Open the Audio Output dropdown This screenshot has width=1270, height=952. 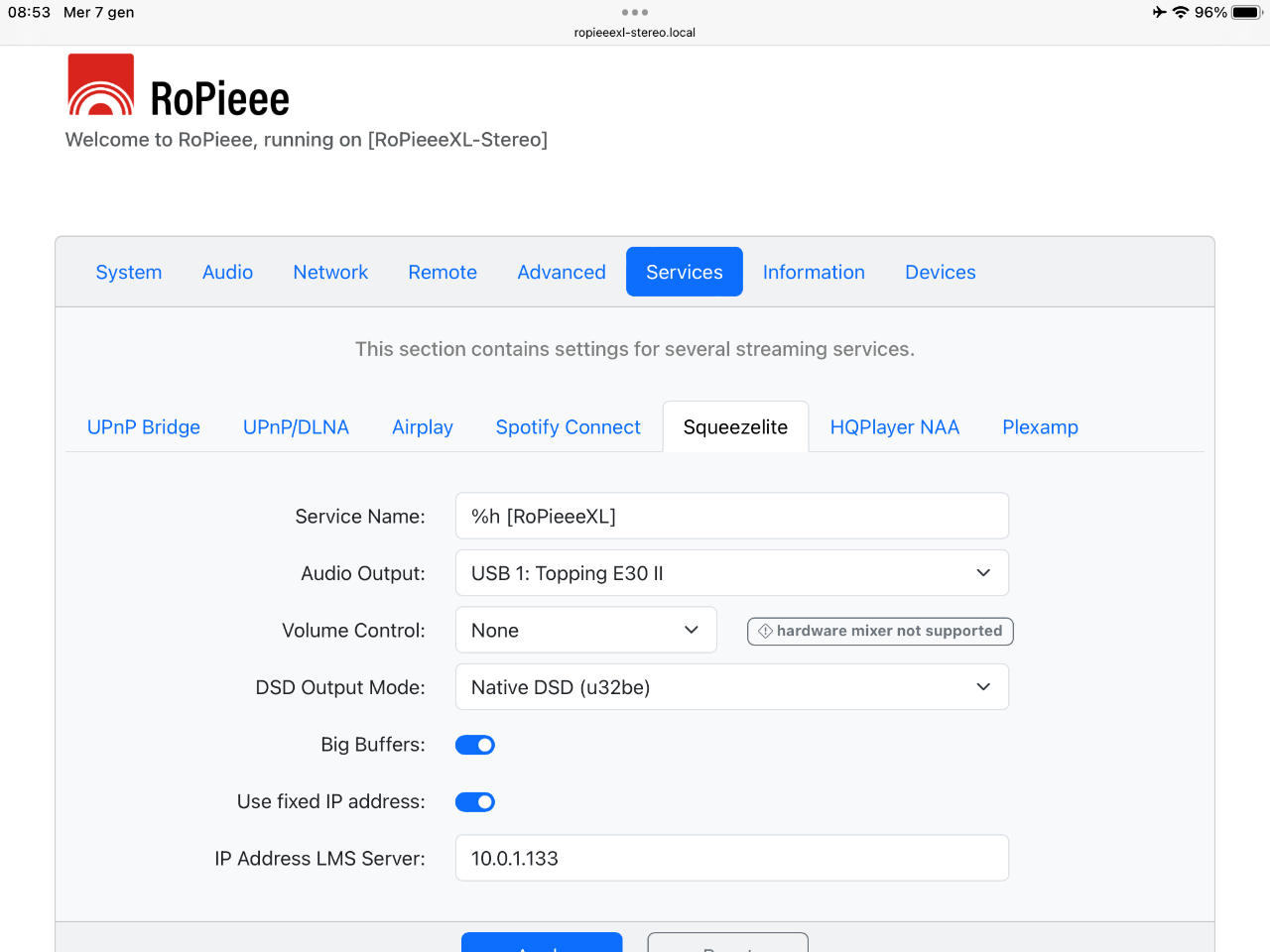point(731,573)
